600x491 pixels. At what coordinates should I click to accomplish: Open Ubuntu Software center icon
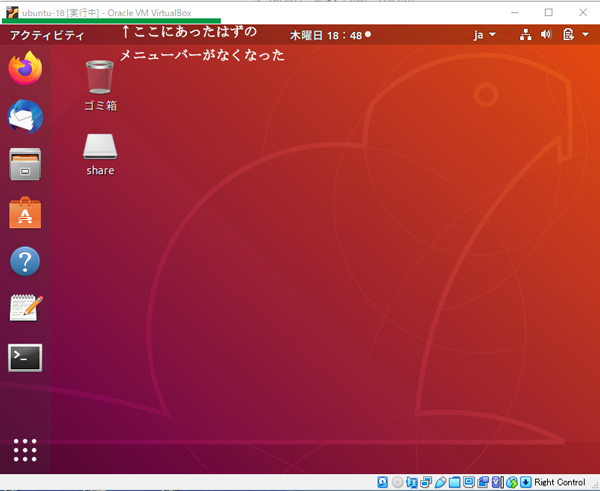[x=25, y=213]
